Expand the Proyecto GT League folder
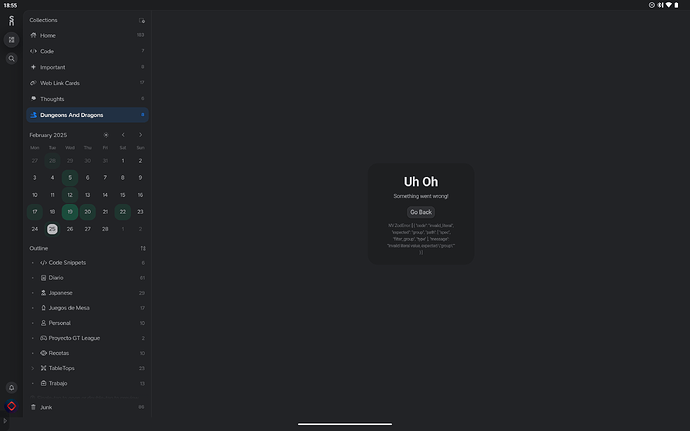Viewport: 690px width, 431px height. [x=33, y=338]
